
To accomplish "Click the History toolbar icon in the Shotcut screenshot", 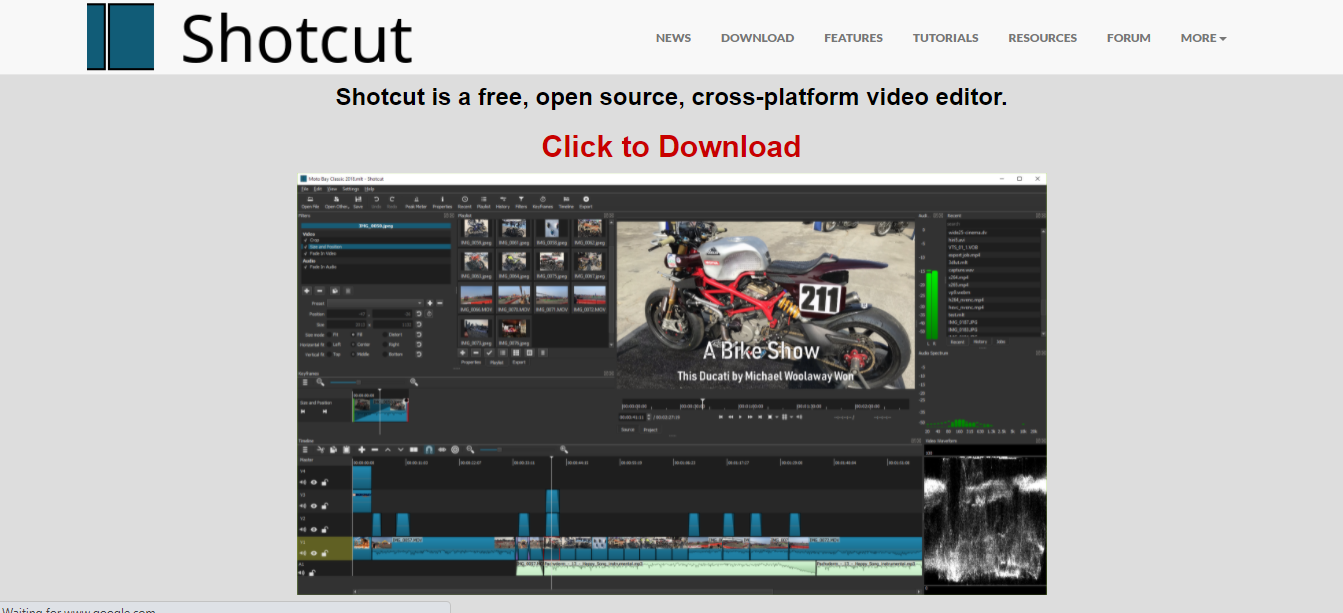I will 502,202.
